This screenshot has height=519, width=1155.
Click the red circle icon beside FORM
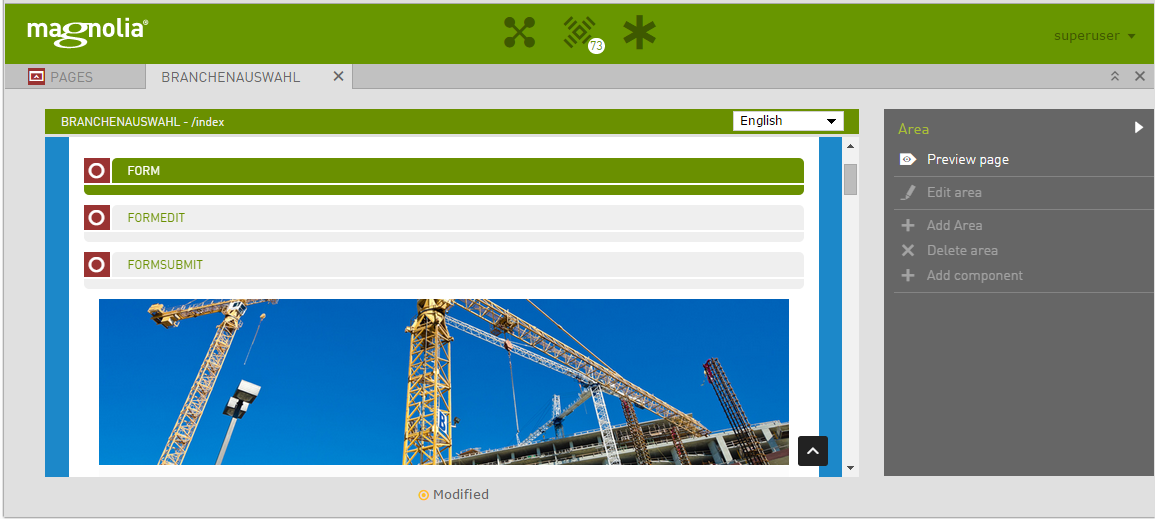coord(96,171)
